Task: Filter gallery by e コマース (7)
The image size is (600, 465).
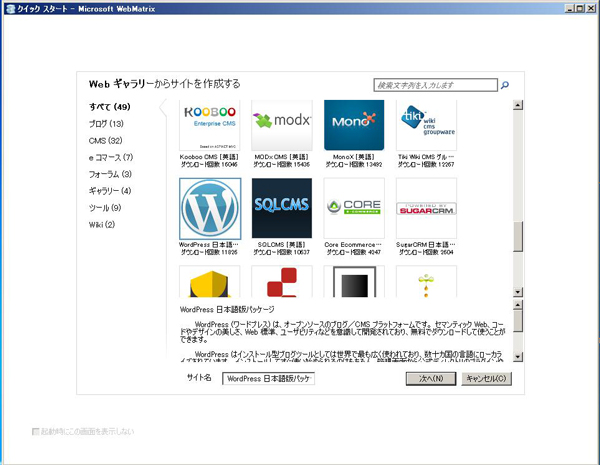Action: point(111,157)
